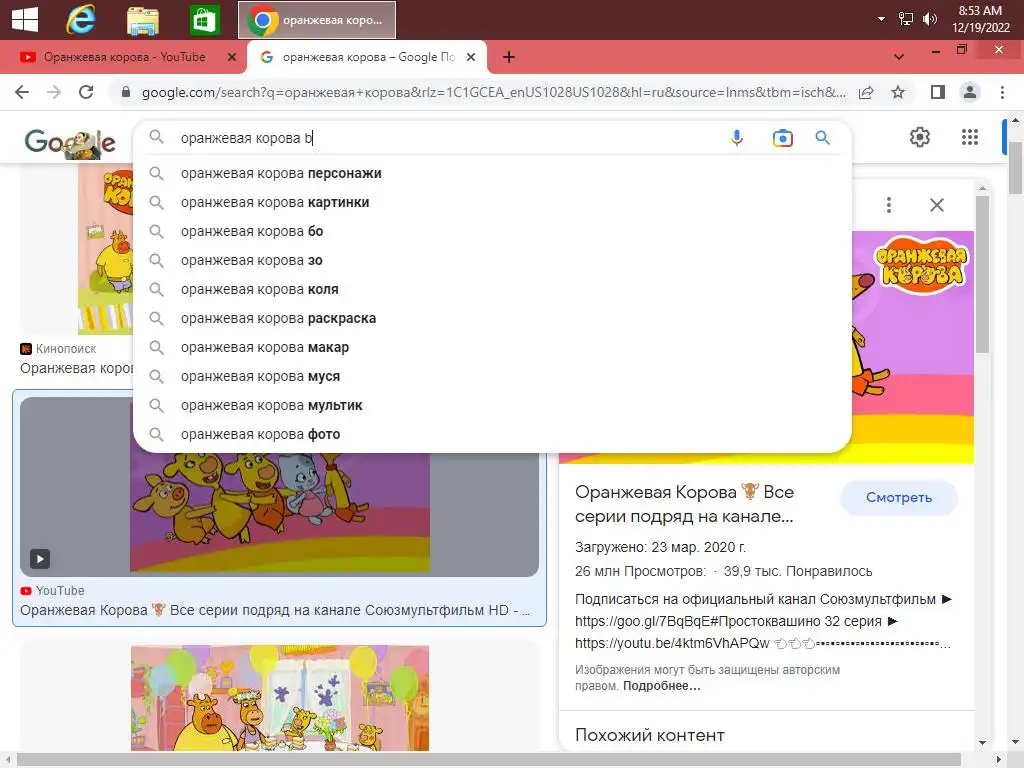Image resolution: width=1024 pixels, height=768 pixels.
Task: Choose suggestion оранжевая корова бо
Action: (x=492, y=231)
